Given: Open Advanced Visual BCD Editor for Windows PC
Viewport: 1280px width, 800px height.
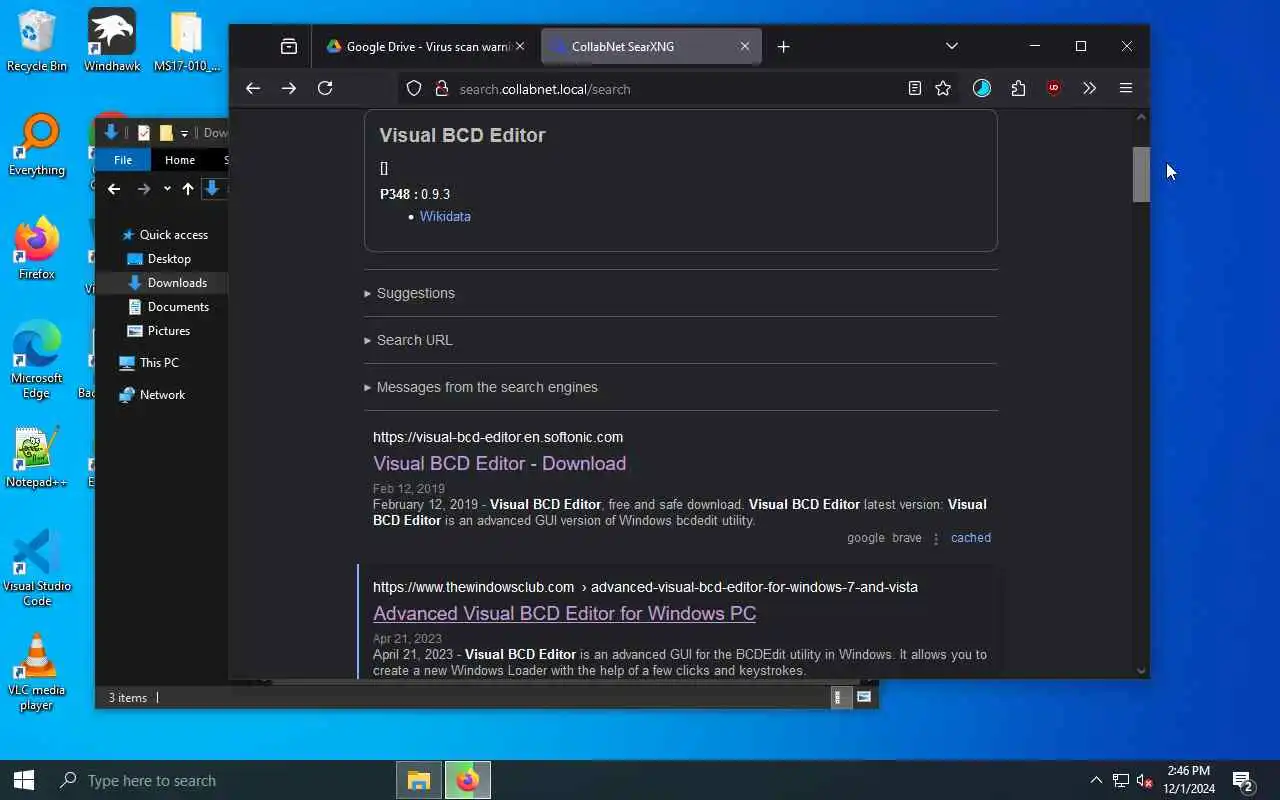Looking at the screenshot, I should click(564, 613).
